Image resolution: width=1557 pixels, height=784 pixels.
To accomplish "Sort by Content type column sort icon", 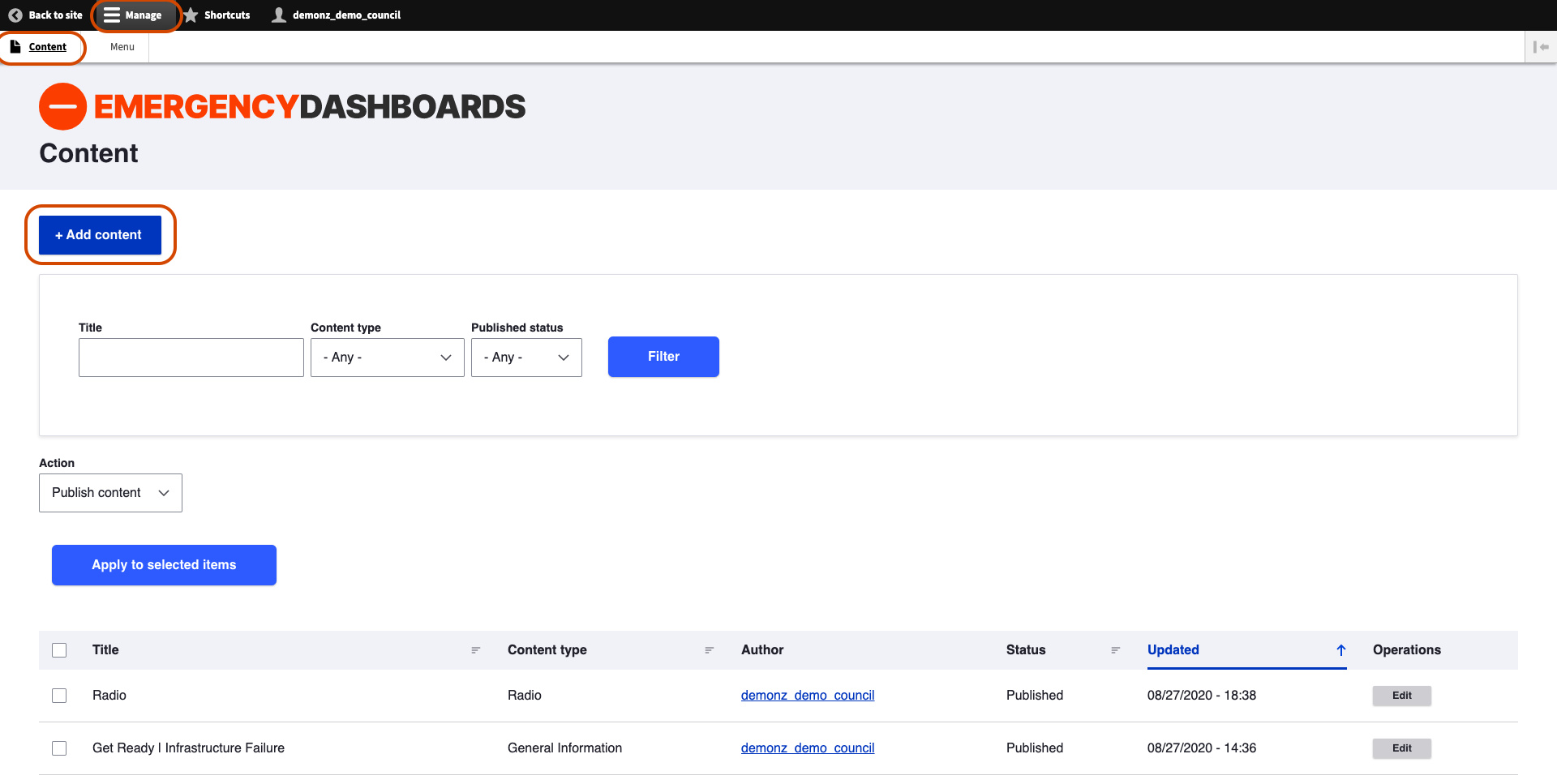I will coord(710,650).
